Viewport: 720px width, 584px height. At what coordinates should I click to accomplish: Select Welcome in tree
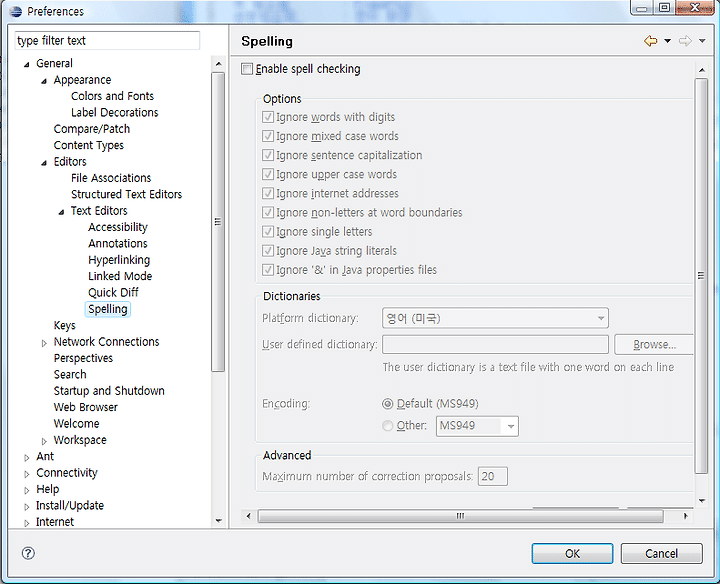click(76, 423)
